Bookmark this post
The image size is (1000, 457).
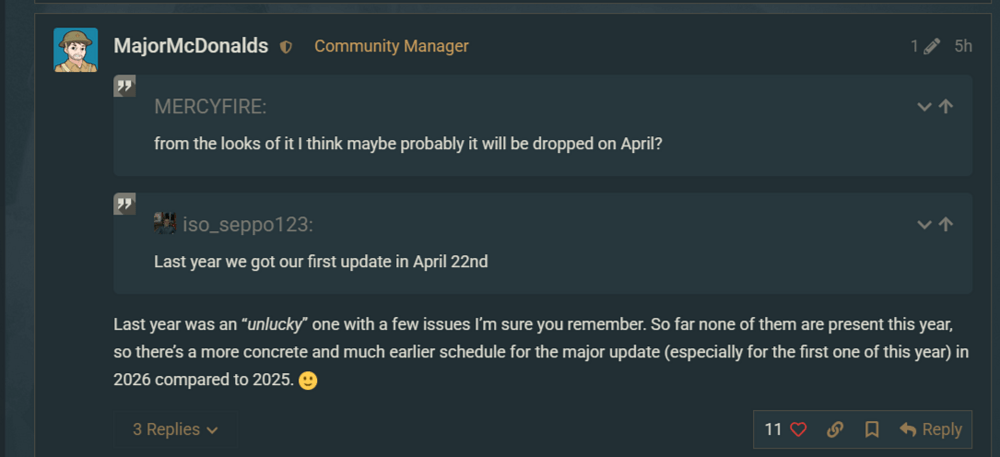tap(872, 429)
